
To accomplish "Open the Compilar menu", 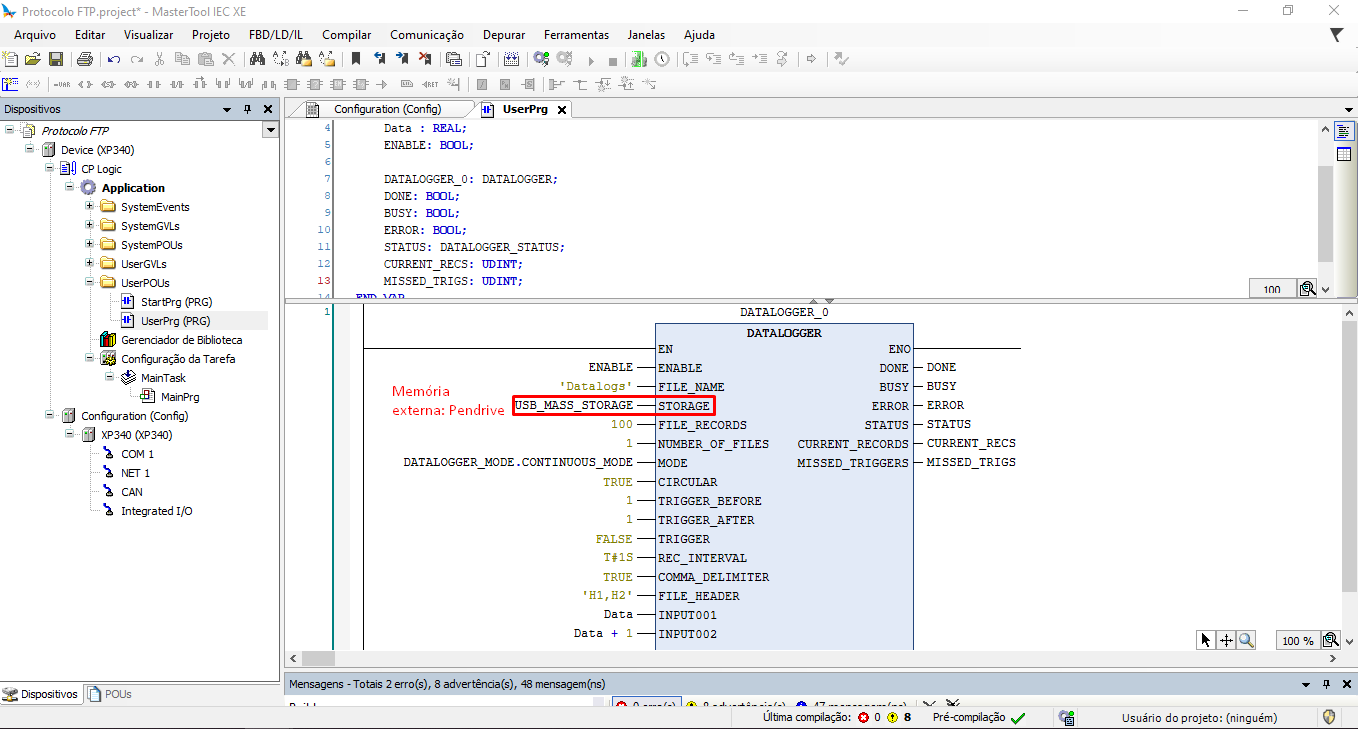I will point(346,34).
